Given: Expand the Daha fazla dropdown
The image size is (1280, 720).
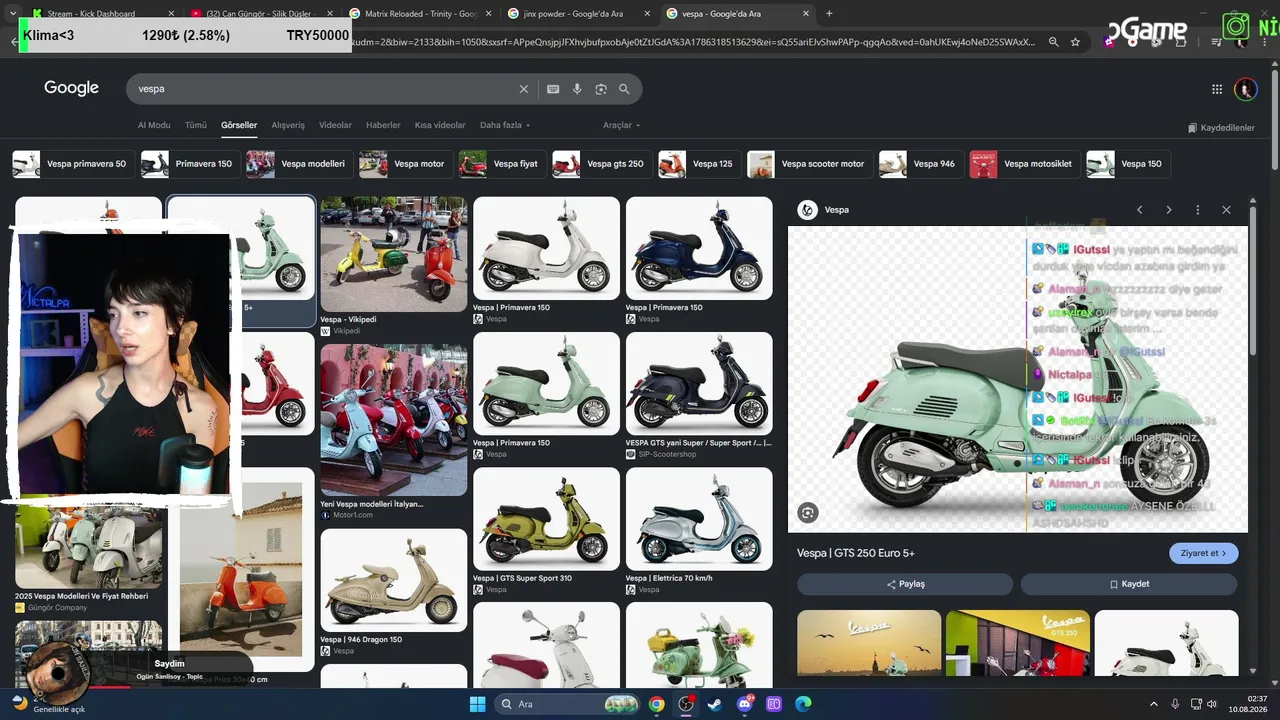Looking at the screenshot, I should click(x=505, y=125).
